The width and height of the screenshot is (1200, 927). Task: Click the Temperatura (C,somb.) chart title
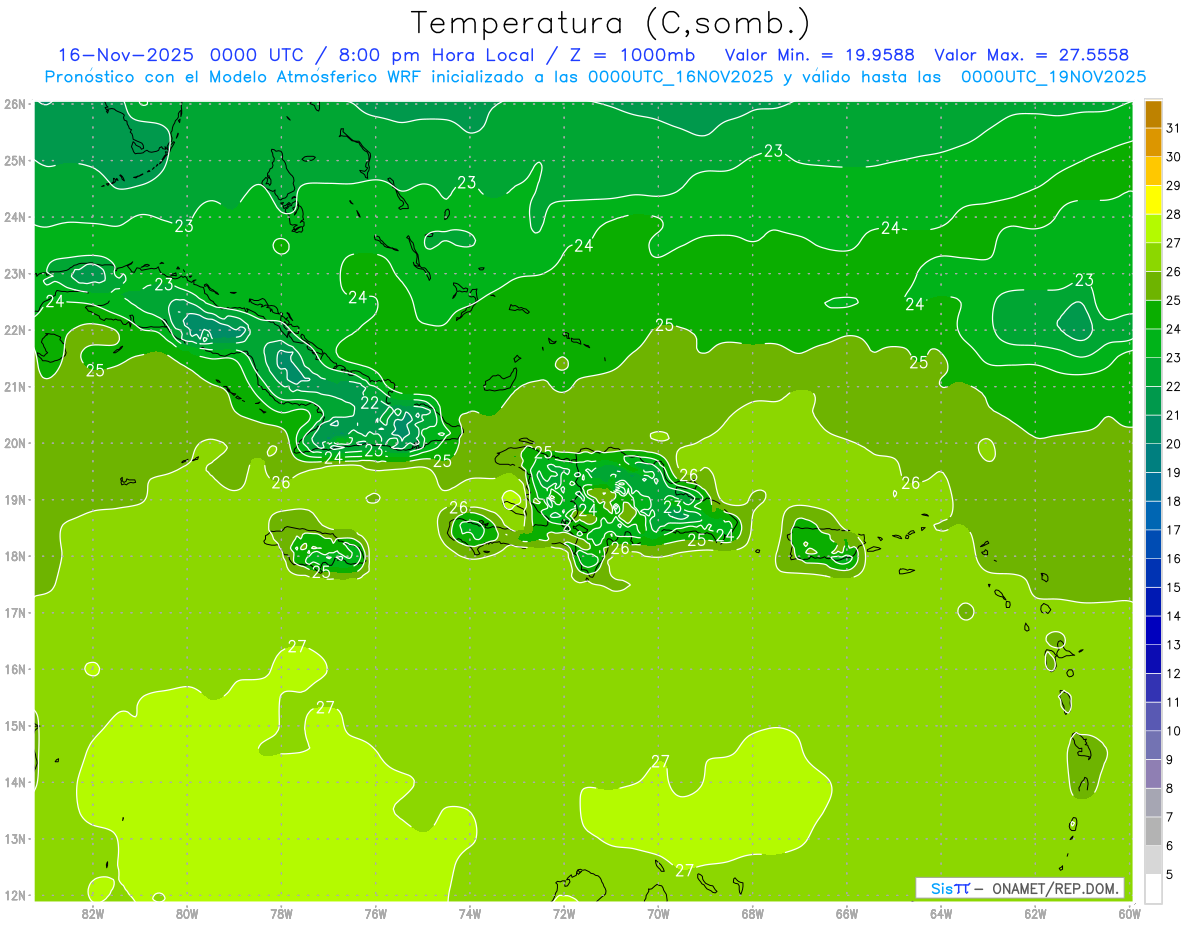pos(611,22)
